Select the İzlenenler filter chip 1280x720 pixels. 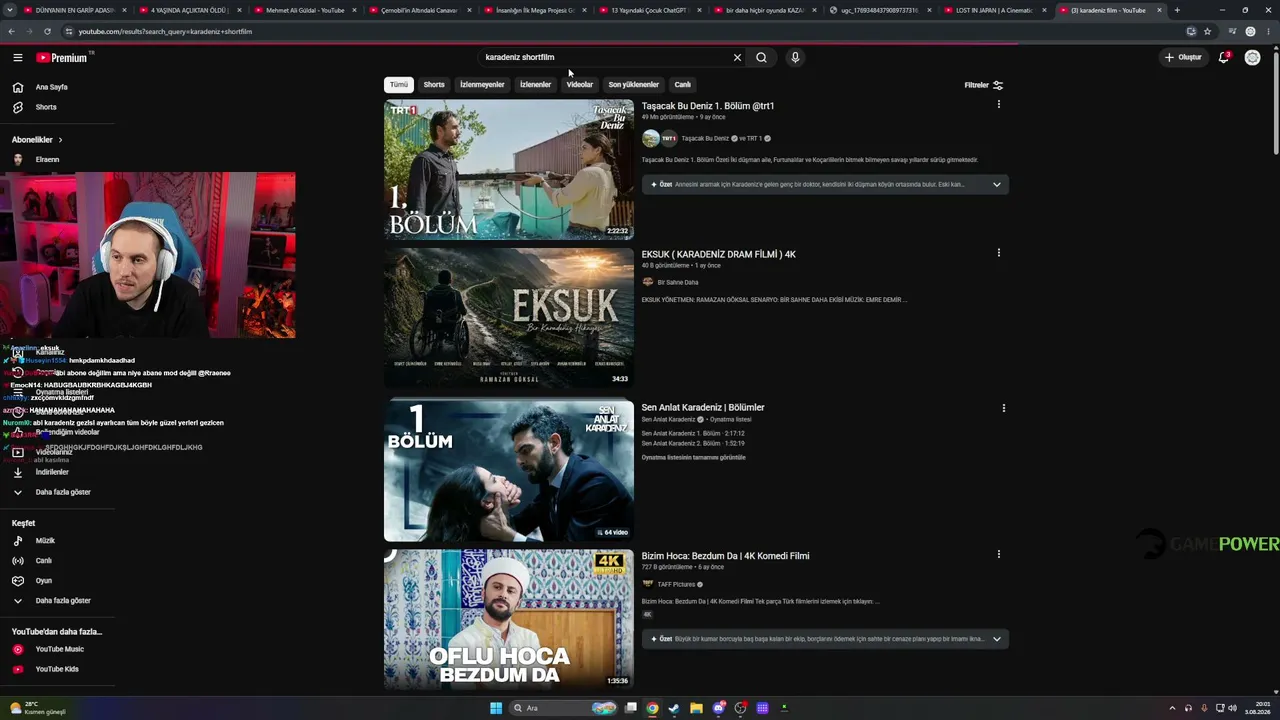click(535, 85)
